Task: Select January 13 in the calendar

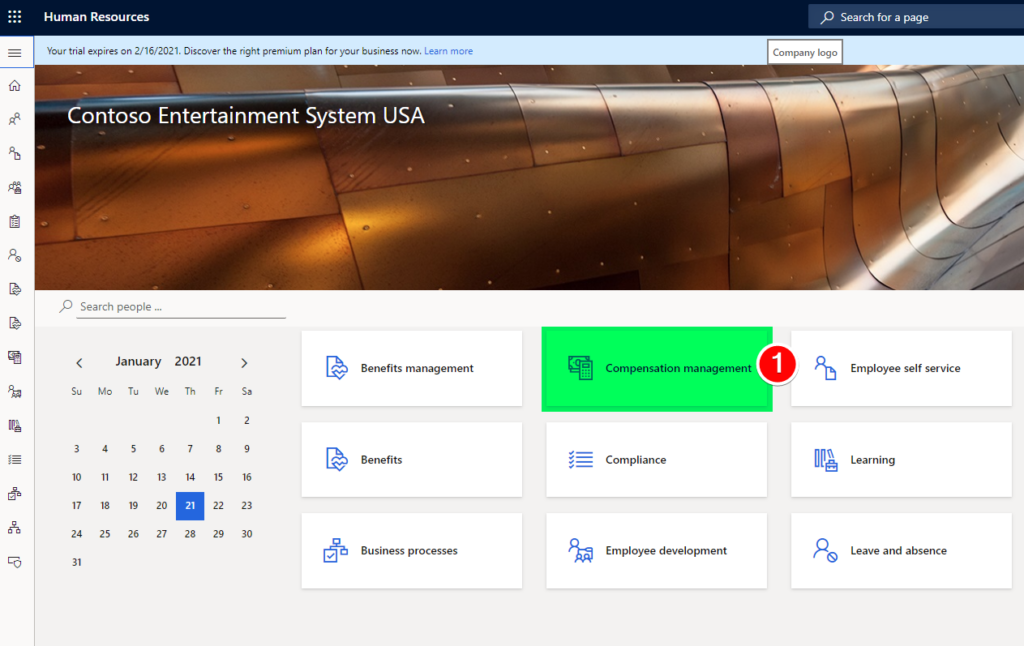Action: point(161,477)
